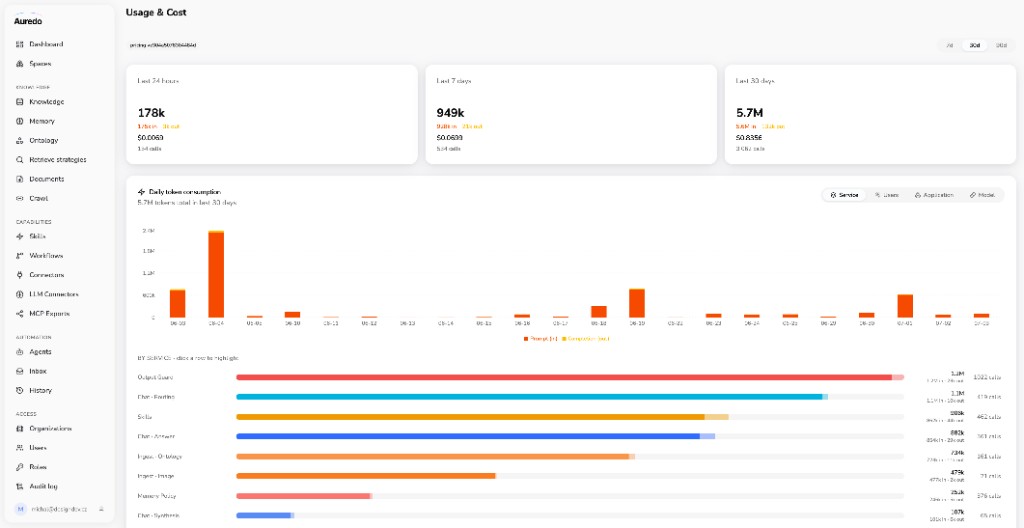
Task: Open the Audit log icon
Action: (x=20, y=487)
